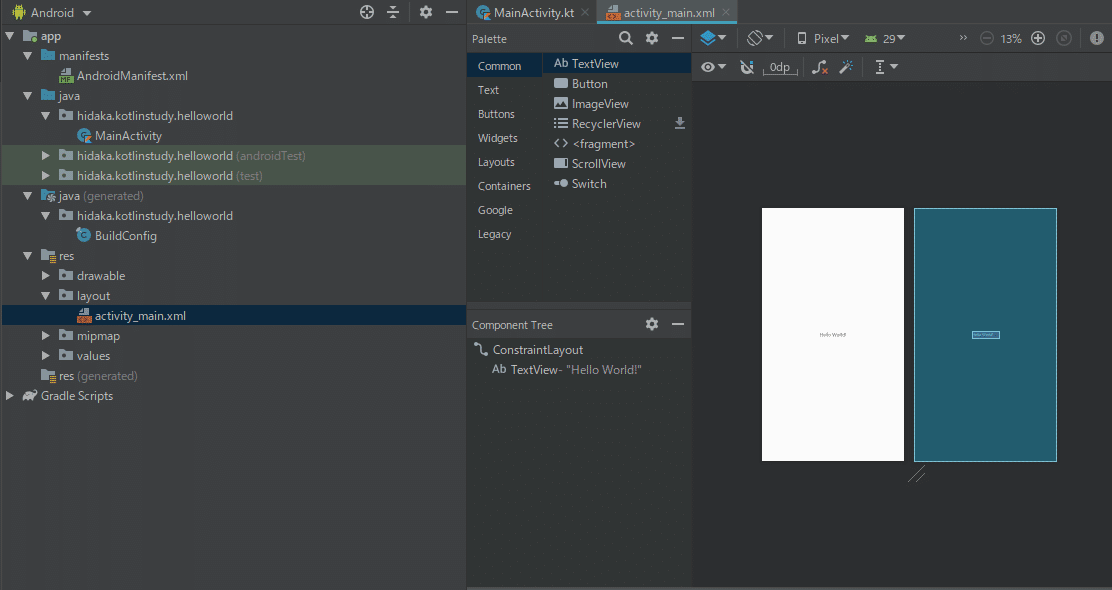This screenshot has width=1112, height=590.
Task: Open Palette gear settings
Action: [652, 38]
